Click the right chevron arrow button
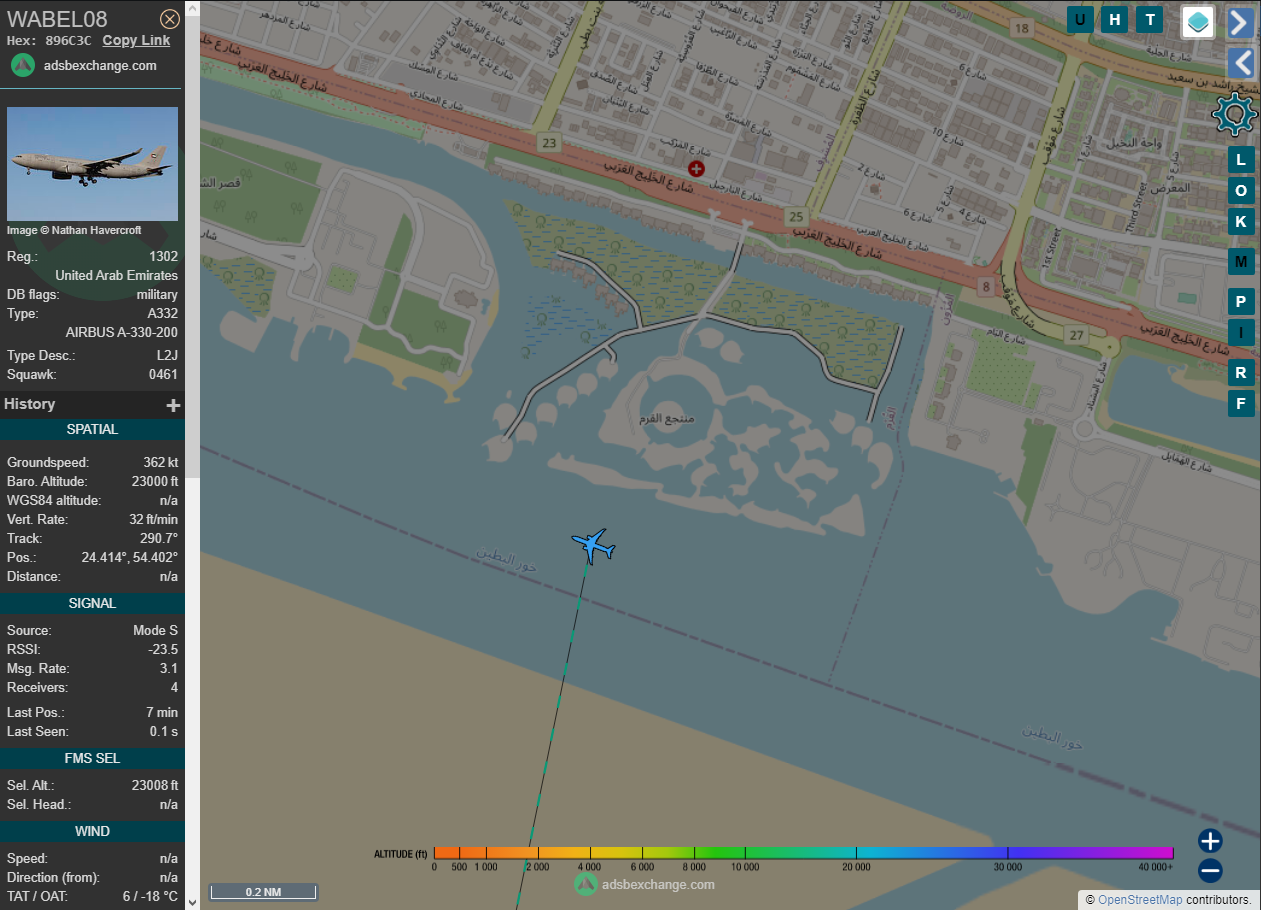1261x910 pixels. [1240, 22]
